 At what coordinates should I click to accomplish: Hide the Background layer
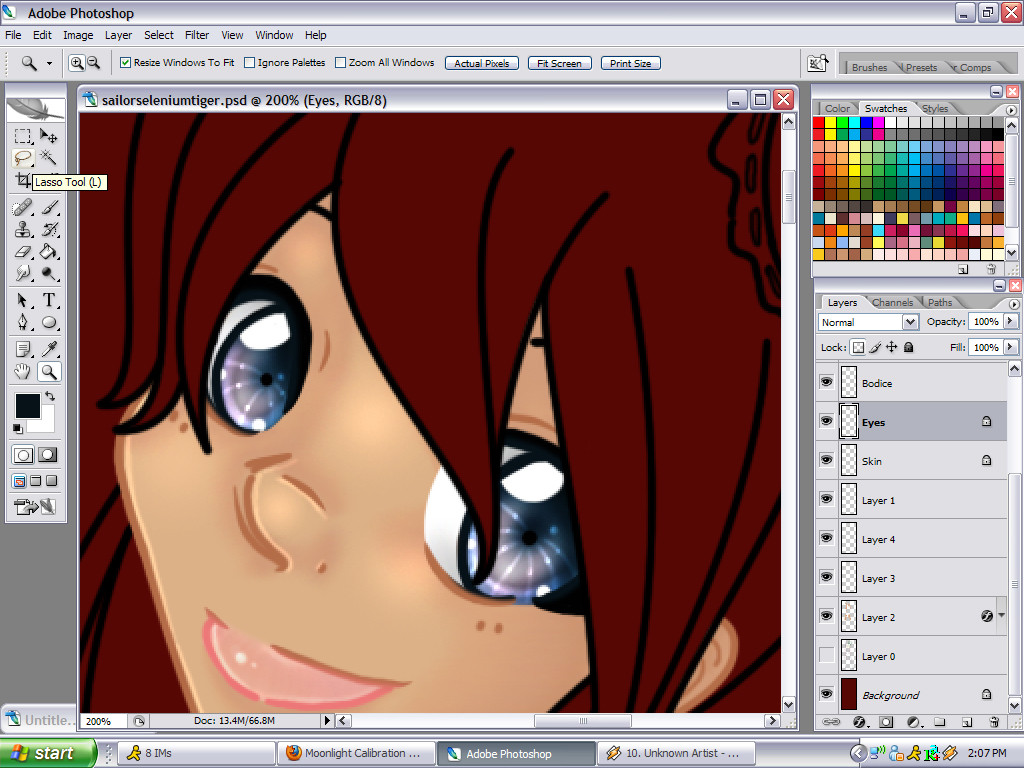pyautogui.click(x=827, y=694)
